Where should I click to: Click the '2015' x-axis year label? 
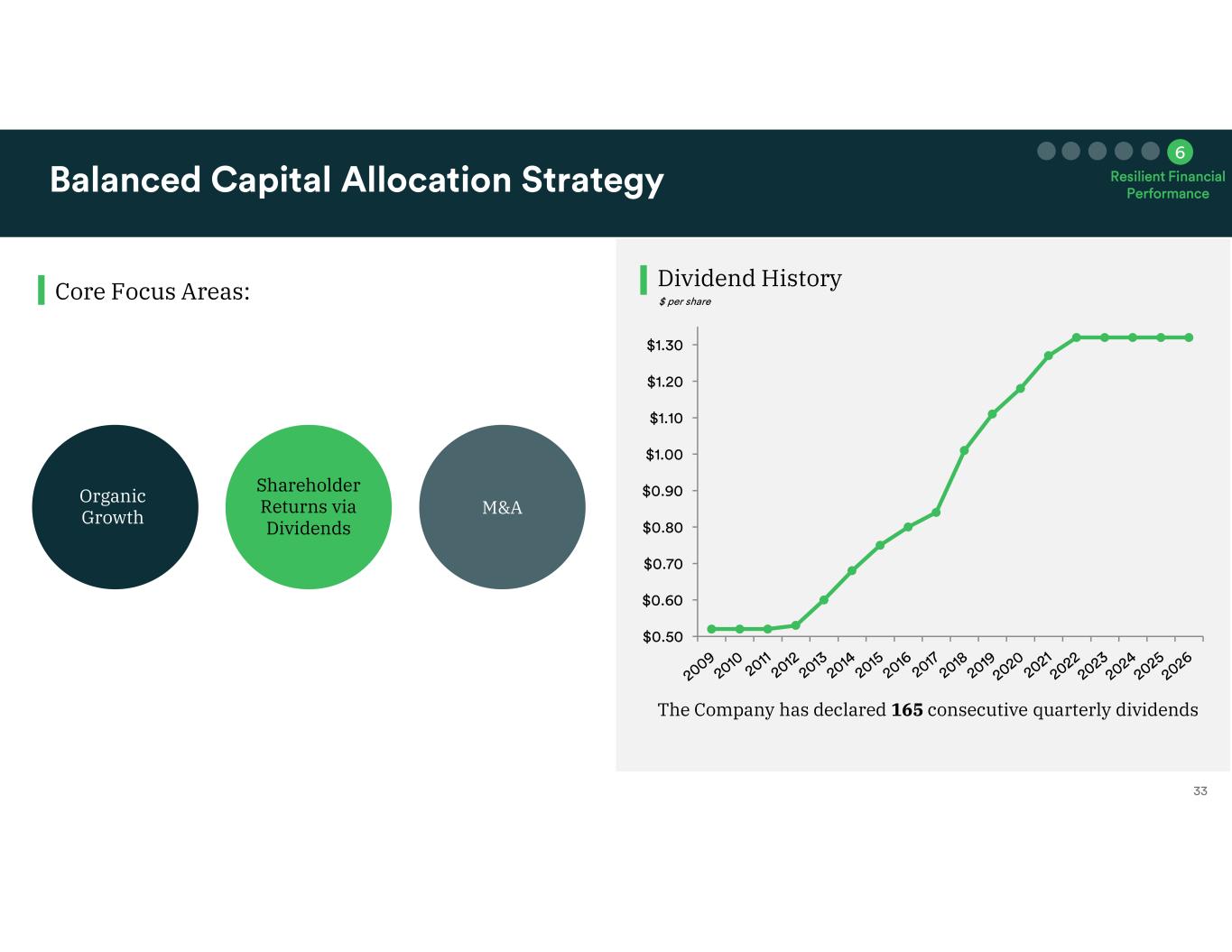click(x=868, y=665)
